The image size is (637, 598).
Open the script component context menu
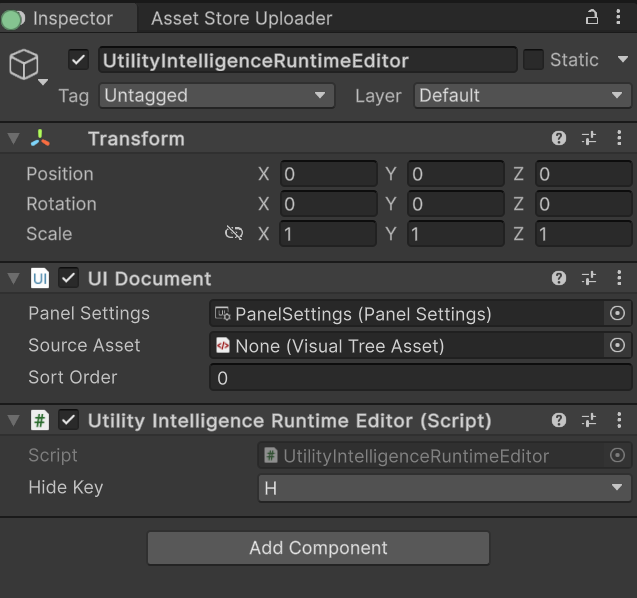619,420
